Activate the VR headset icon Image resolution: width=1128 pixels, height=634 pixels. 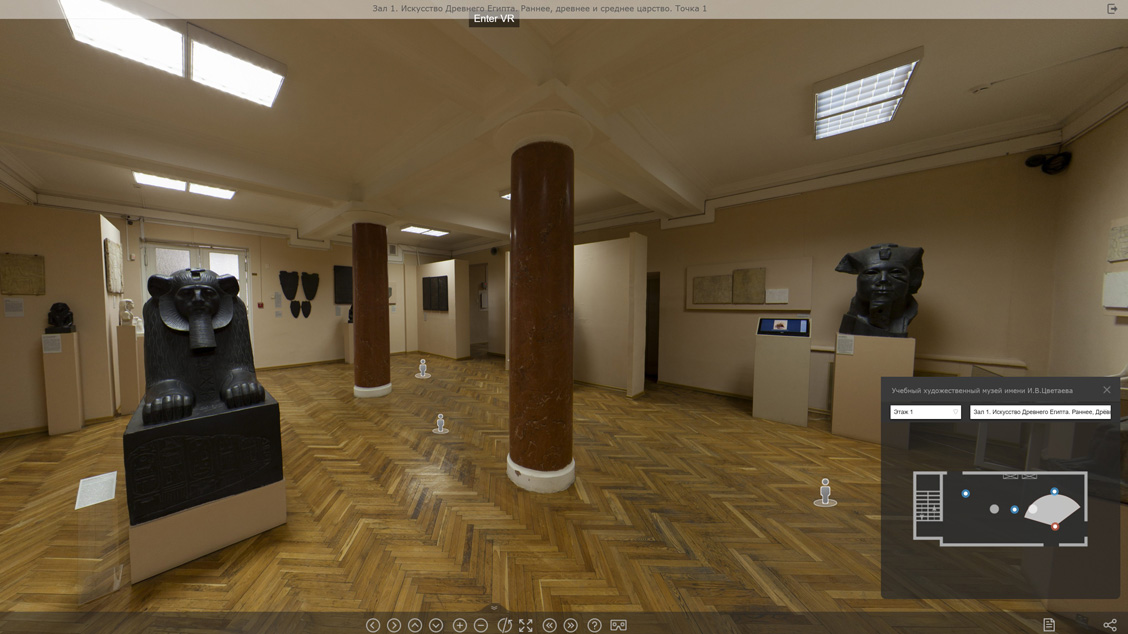click(x=618, y=625)
